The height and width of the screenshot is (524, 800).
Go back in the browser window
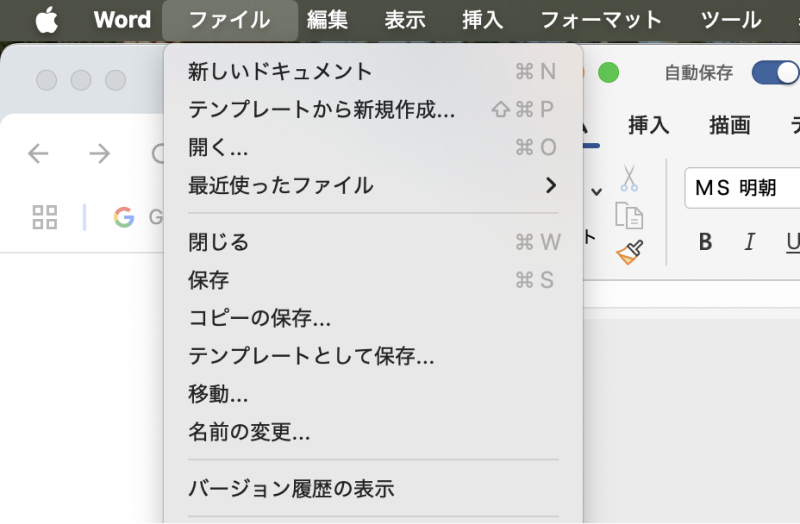coord(38,153)
